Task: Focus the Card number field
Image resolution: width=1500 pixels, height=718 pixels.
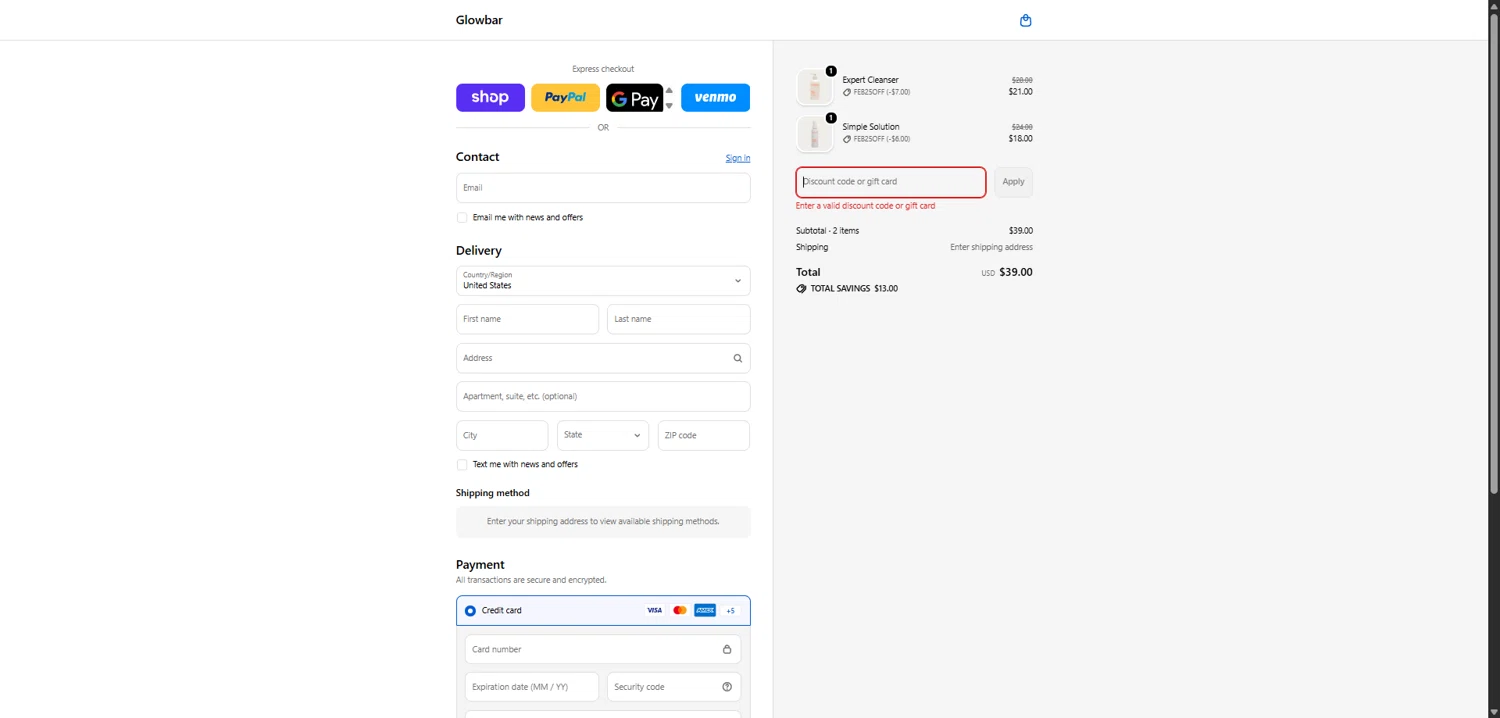Action: (x=603, y=649)
